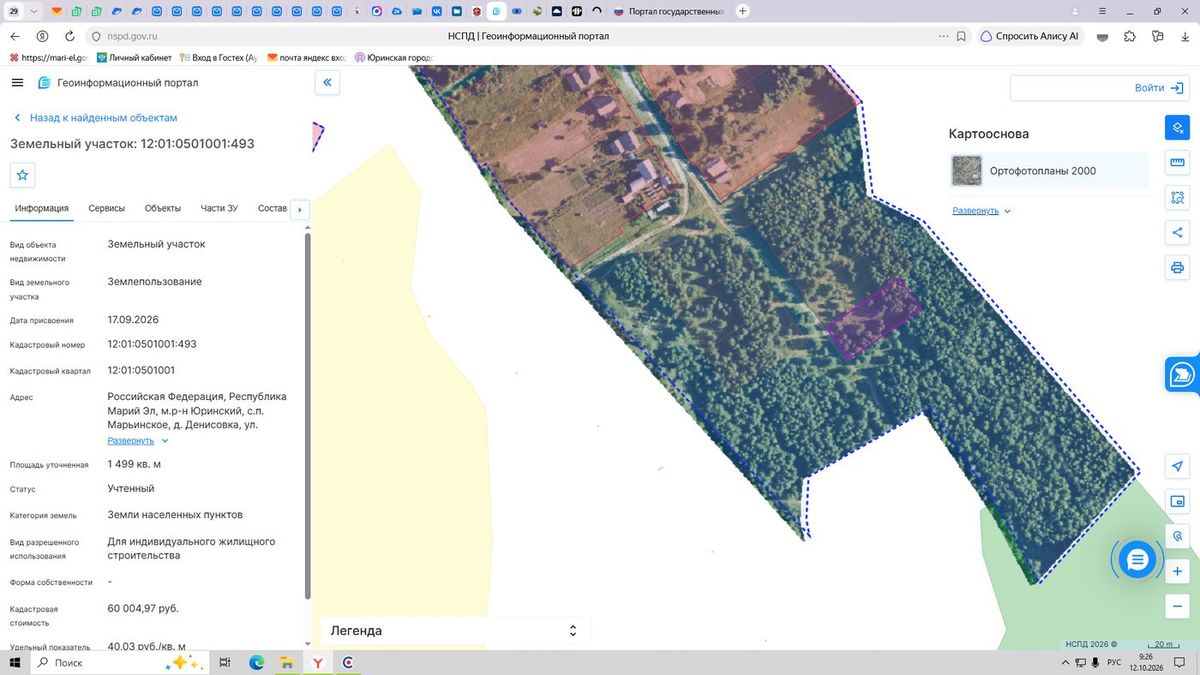Show more tabs with the right arrow
Image resolution: width=1200 pixels, height=675 pixels.
click(x=299, y=209)
